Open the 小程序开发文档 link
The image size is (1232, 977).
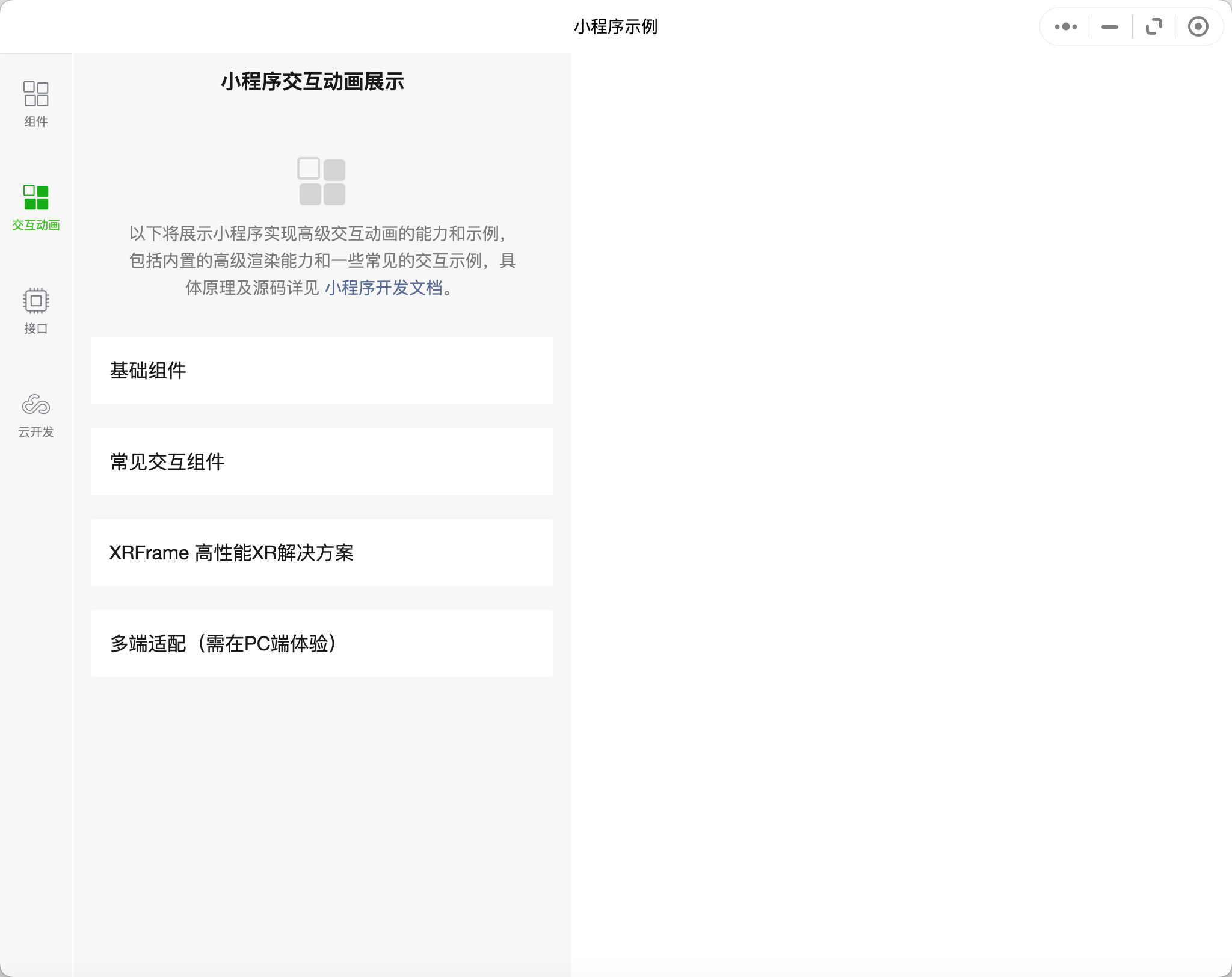click(x=384, y=288)
